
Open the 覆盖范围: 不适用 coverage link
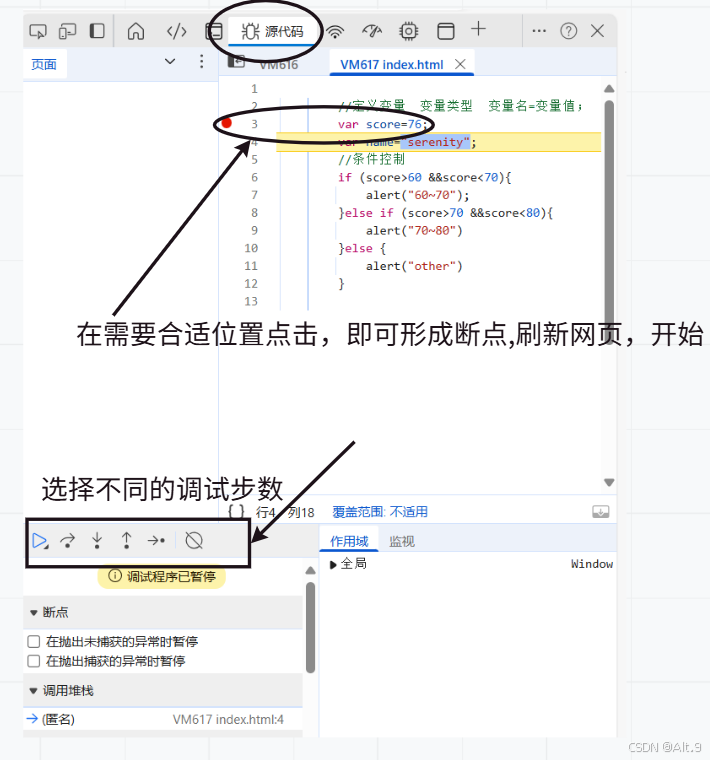tap(380, 512)
